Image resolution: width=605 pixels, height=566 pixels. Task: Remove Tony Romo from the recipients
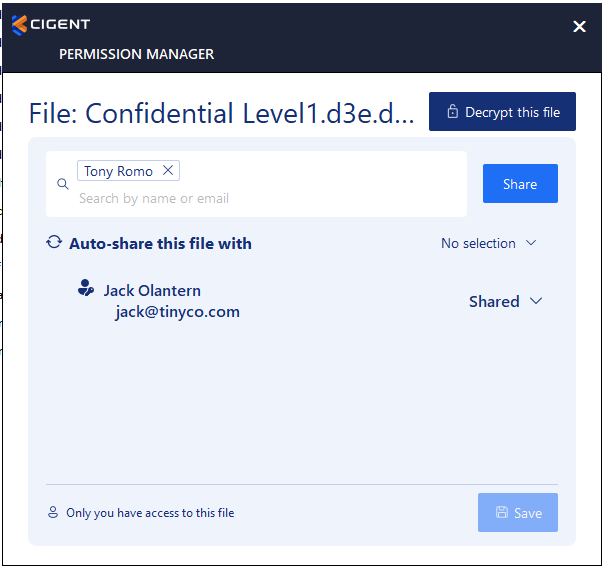(168, 170)
